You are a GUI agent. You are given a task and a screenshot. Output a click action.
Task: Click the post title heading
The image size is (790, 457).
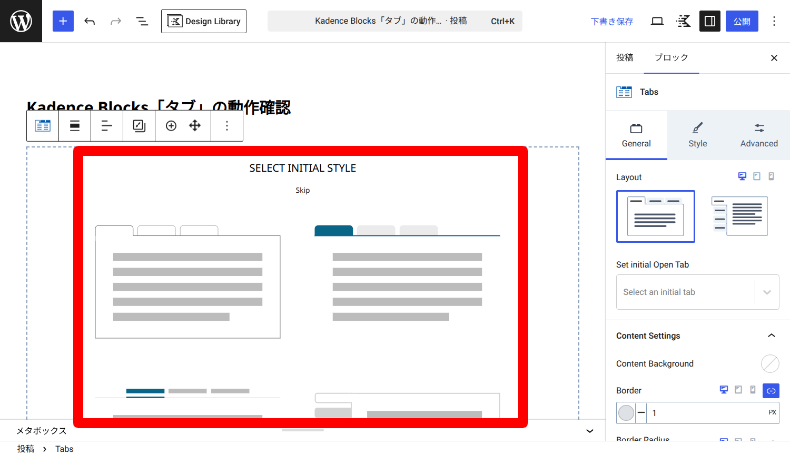(159, 106)
